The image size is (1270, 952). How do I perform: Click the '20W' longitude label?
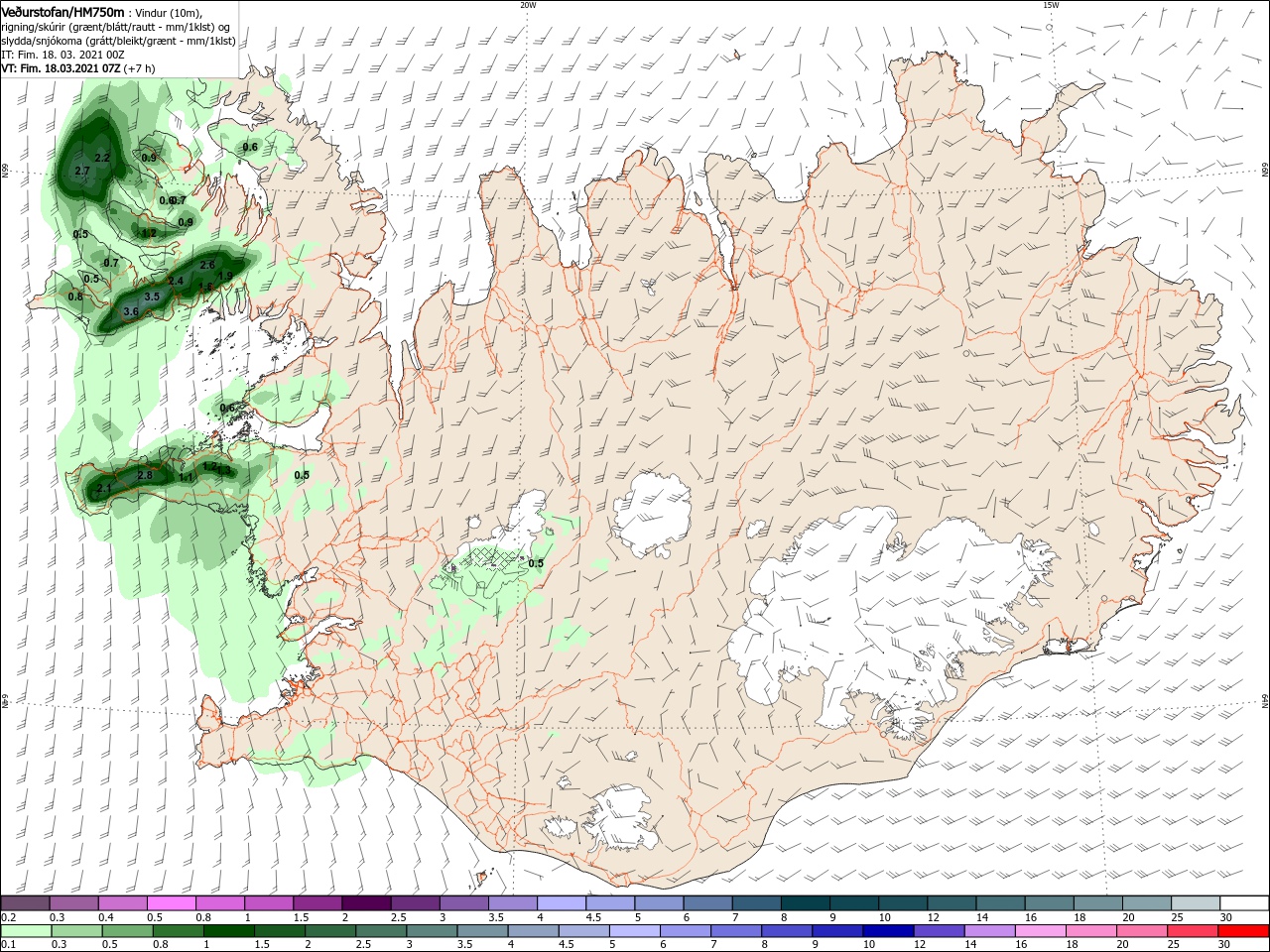(528, 5)
